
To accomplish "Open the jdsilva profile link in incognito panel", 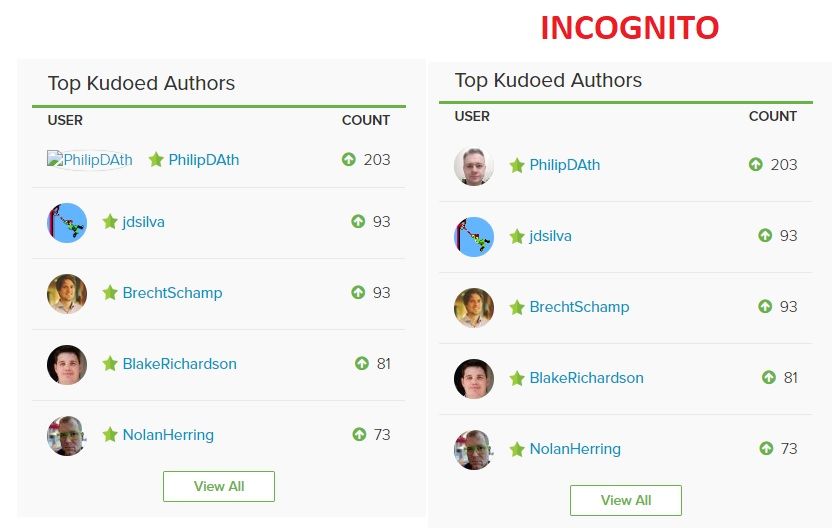I will click(550, 236).
